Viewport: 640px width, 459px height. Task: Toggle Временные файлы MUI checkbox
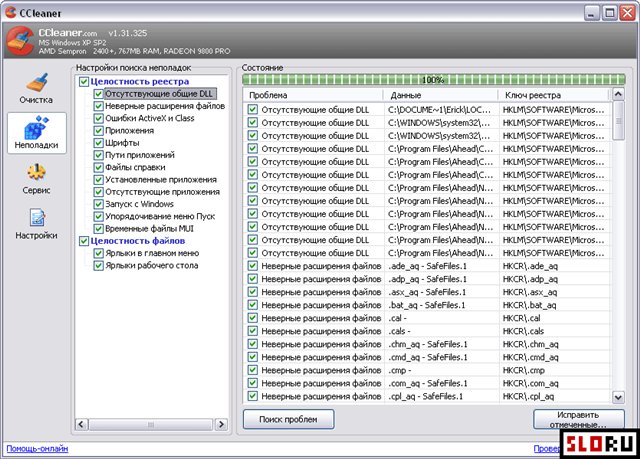coord(98,228)
